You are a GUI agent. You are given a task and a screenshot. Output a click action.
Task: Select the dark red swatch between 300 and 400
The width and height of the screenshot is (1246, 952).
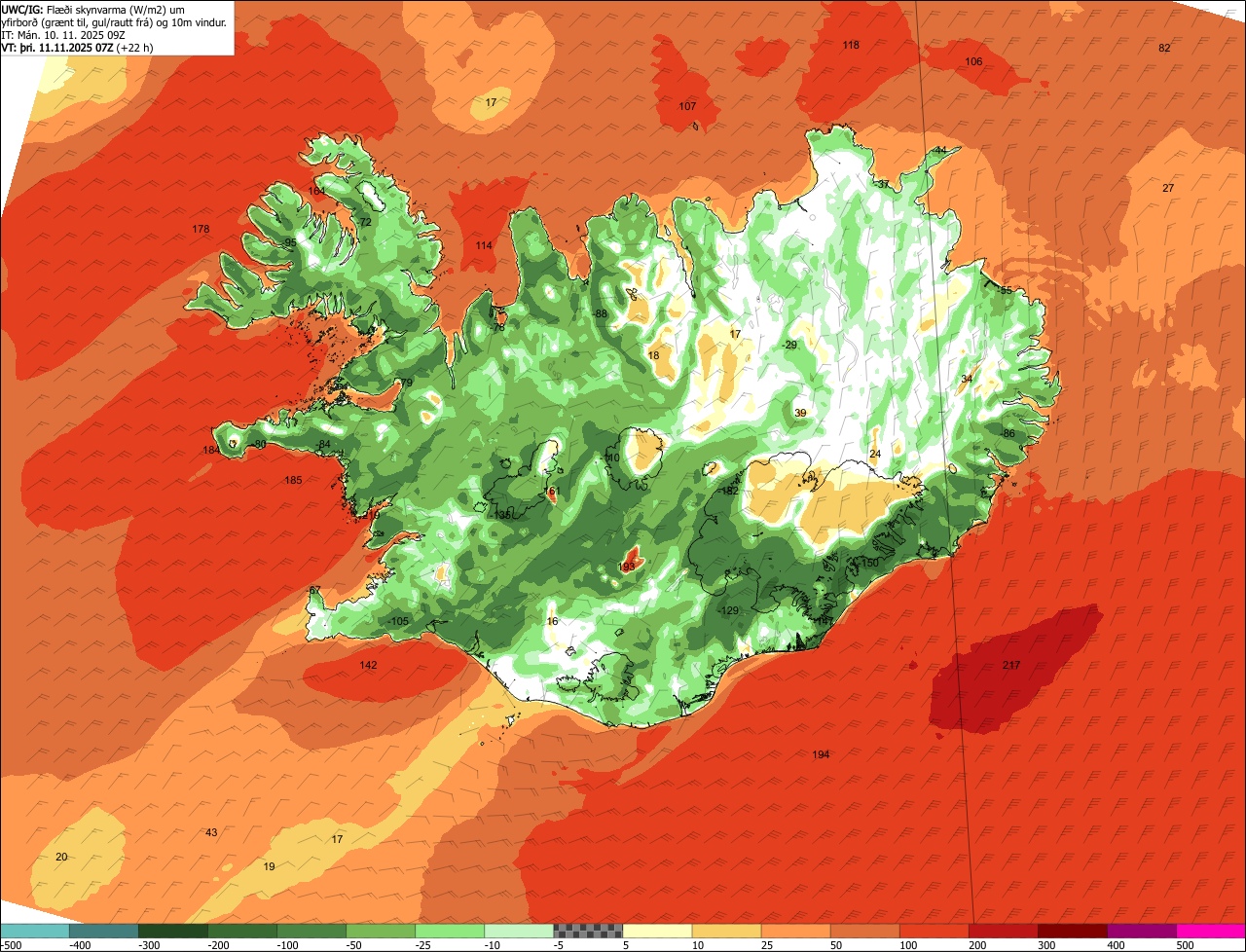[1073, 932]
